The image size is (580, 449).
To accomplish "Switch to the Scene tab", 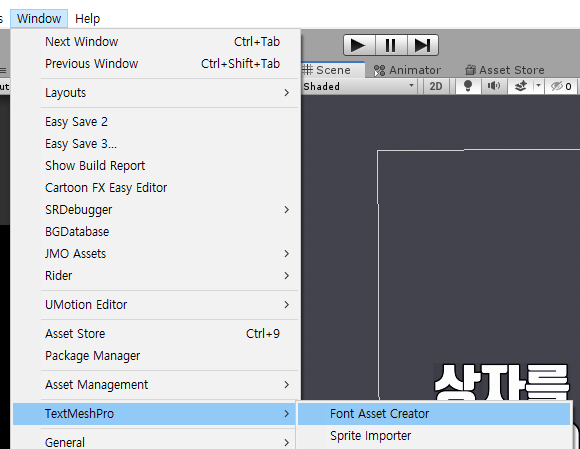I will (333, 70).
